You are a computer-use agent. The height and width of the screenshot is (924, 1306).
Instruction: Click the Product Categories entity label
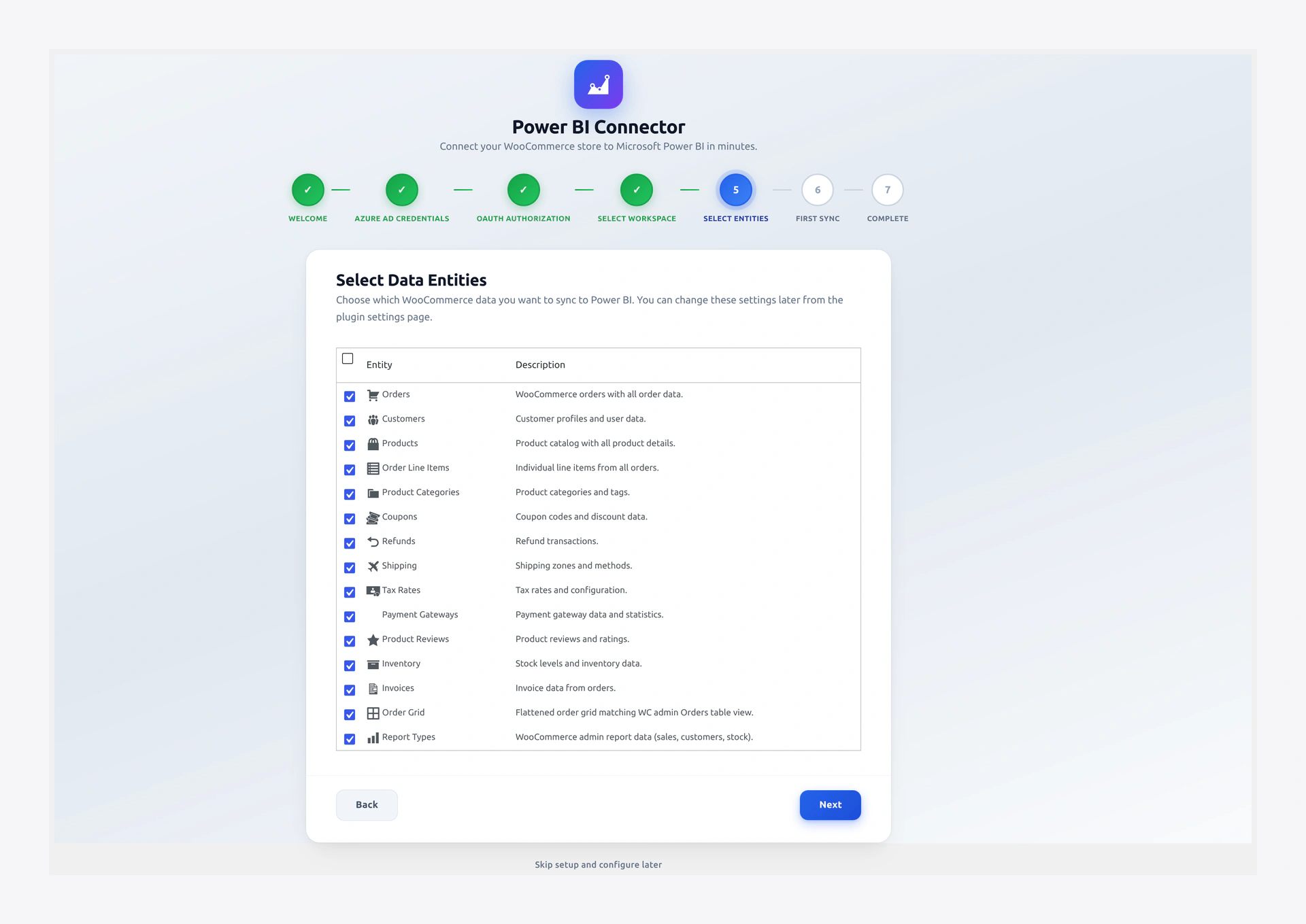[420, 492]
